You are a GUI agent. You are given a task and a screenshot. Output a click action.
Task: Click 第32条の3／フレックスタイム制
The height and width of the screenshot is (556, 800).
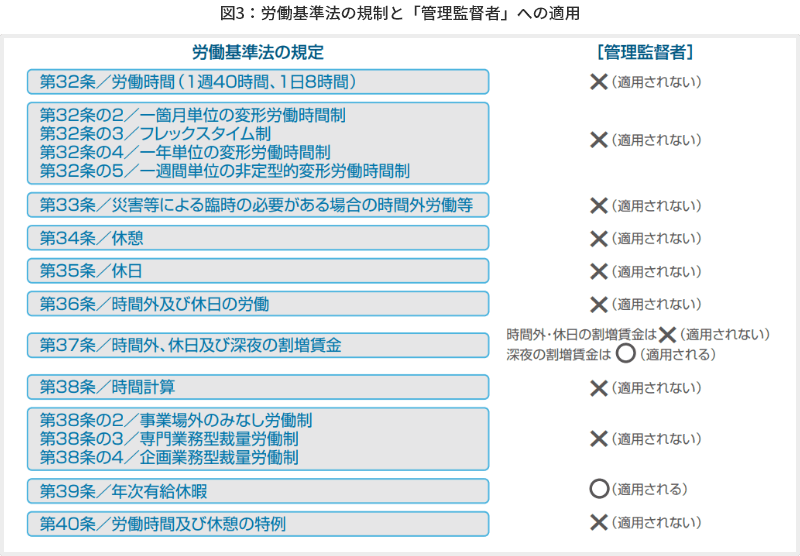(x=155, y=134)
